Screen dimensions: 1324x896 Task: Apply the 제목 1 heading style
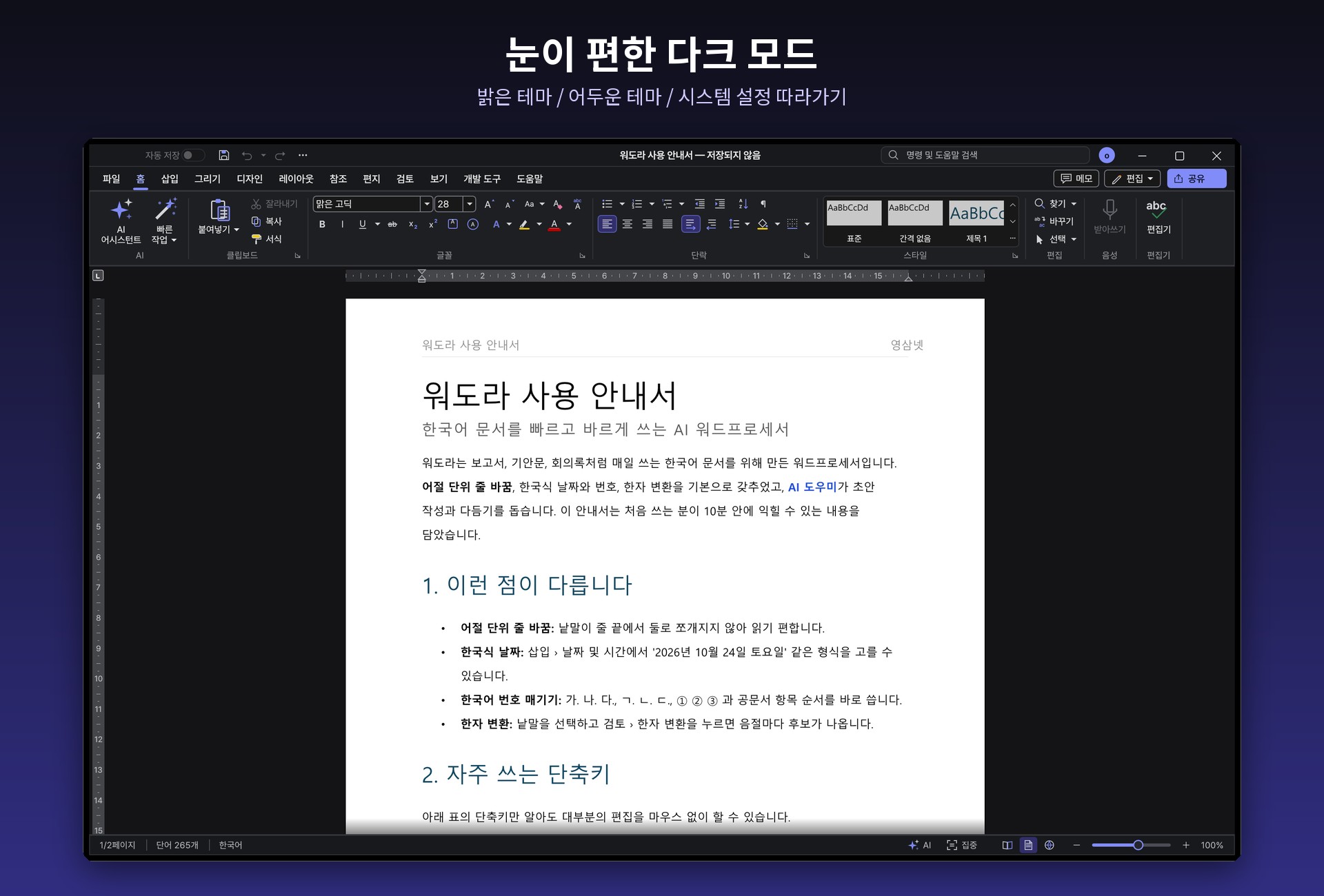[976, 223]
